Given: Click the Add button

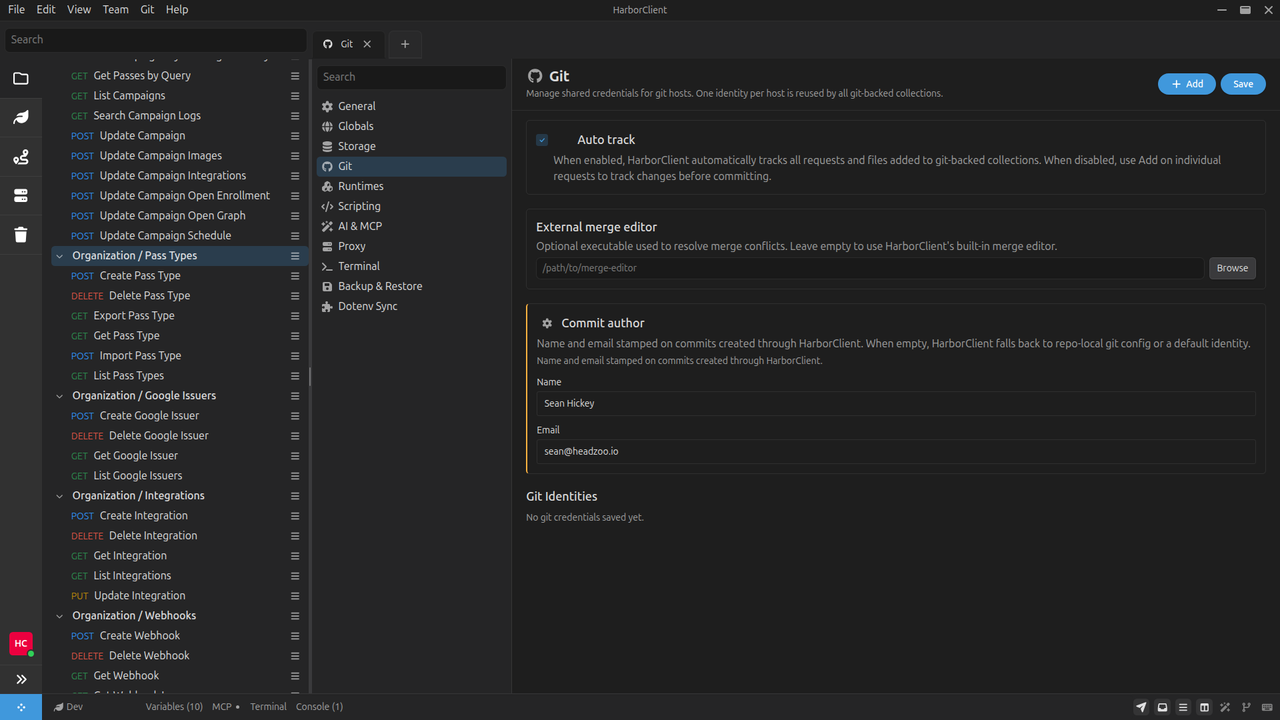Looking at the screenshot, I should pyautogui.click(x=1187, y=84).
